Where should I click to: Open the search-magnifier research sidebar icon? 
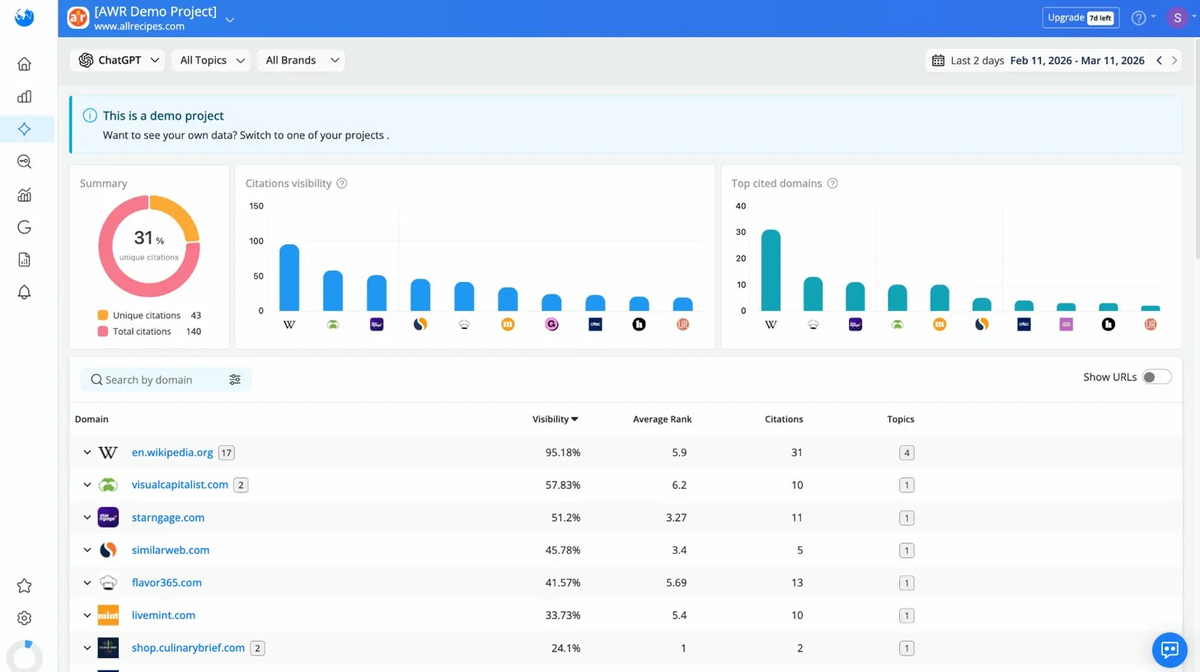pyautogui.click(x=24, y=162)
